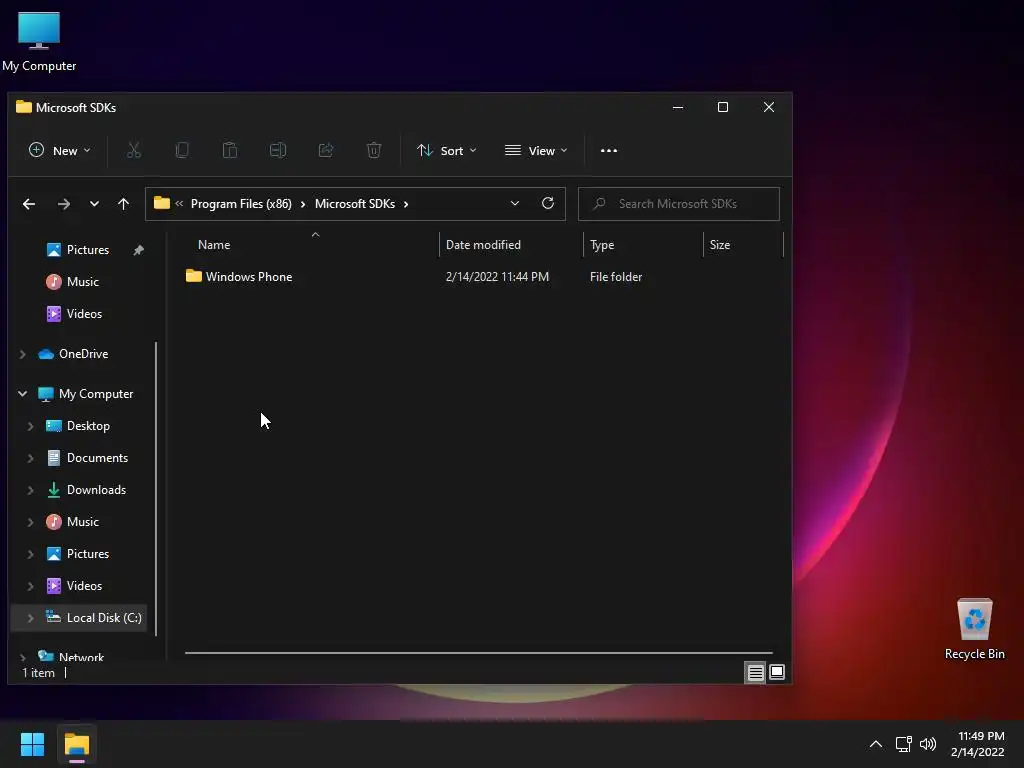This screenshot has width=1024, height=768.
Task: Open clock and date in taskbar
Action: 978,744
